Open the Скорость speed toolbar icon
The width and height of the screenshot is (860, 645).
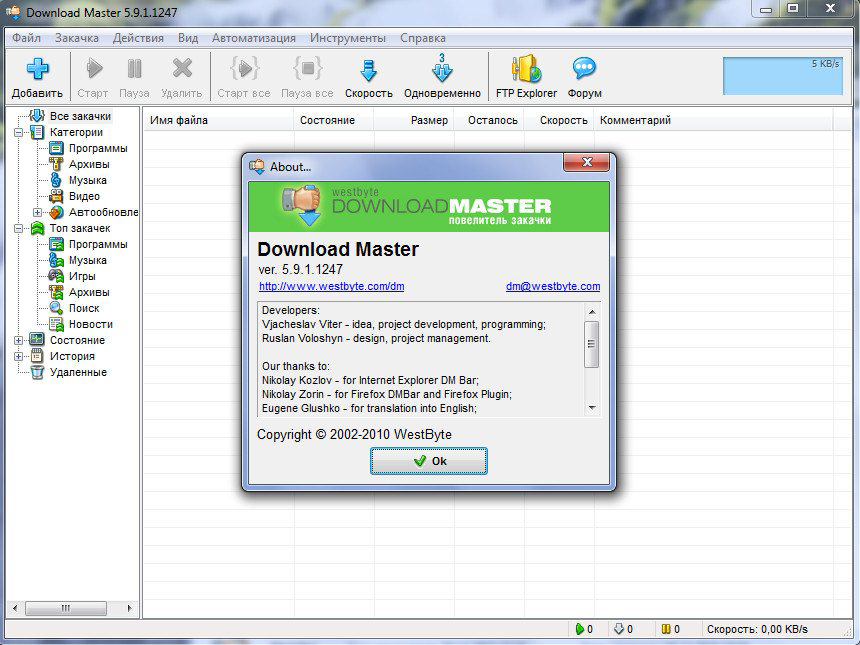point(368,70)
